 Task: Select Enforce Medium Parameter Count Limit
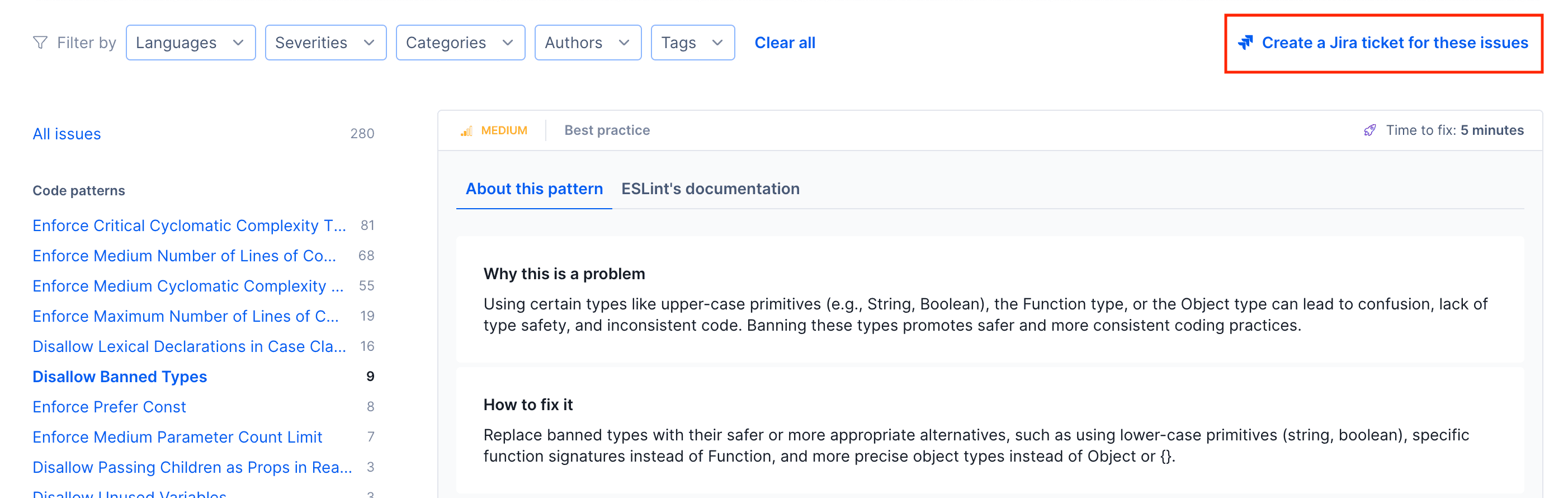[x=177, y=436]
